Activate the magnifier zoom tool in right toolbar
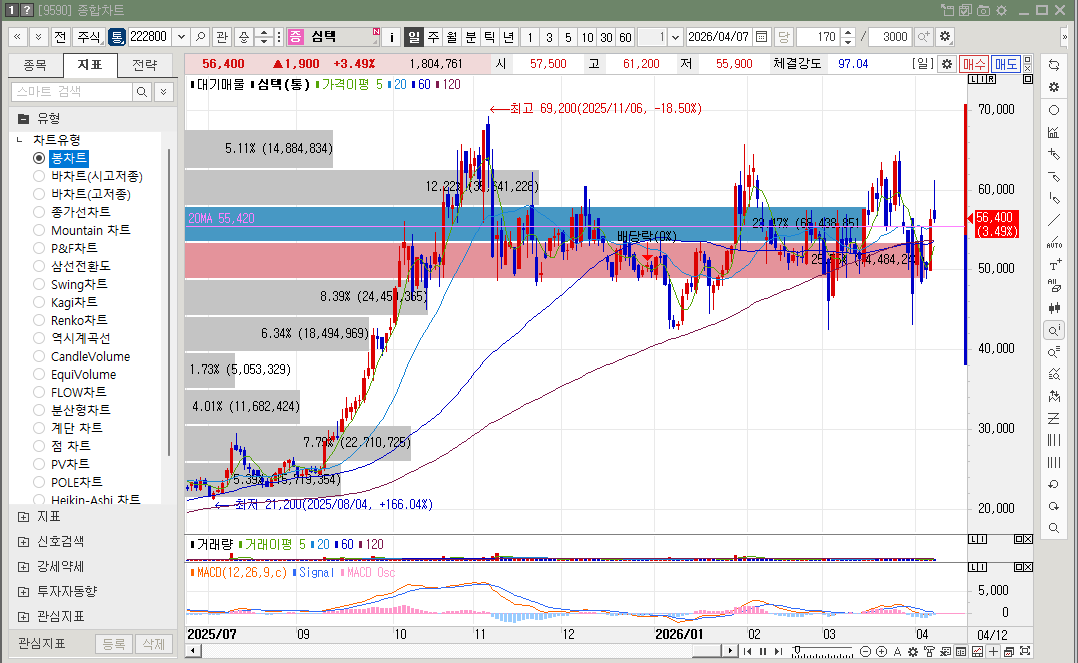The height and width of the screenshot is (663, 1078). 1053,330
